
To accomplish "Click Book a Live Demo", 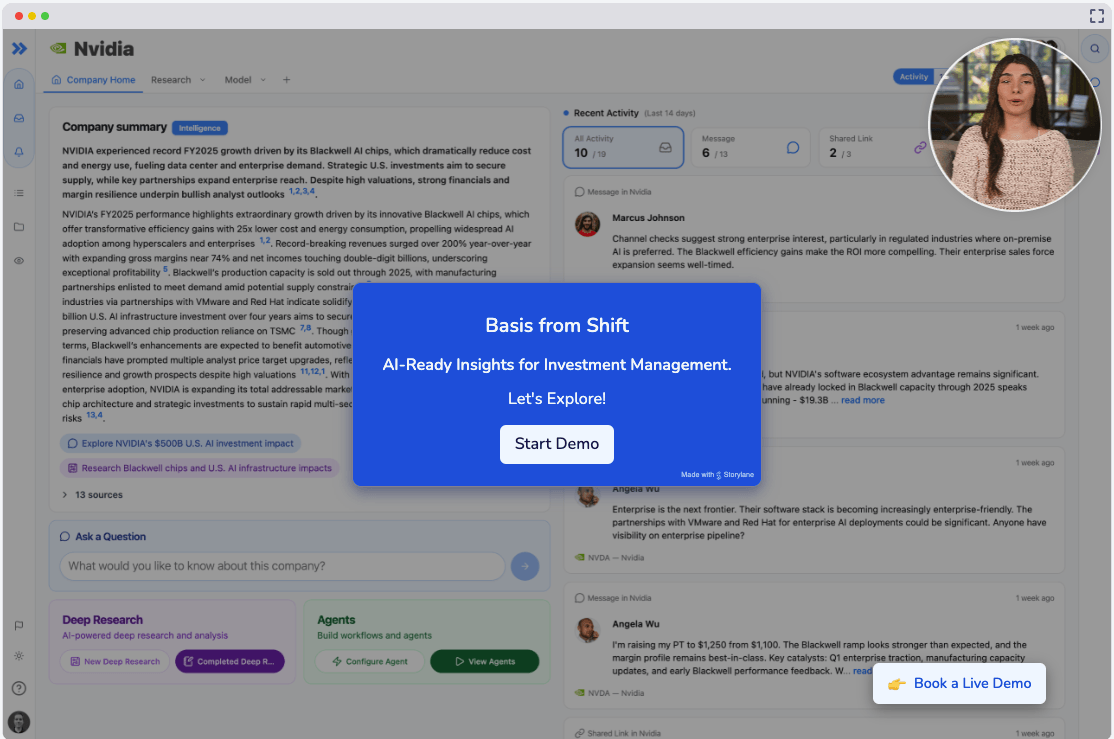I will pyautogui.click(x=959, y=683).
